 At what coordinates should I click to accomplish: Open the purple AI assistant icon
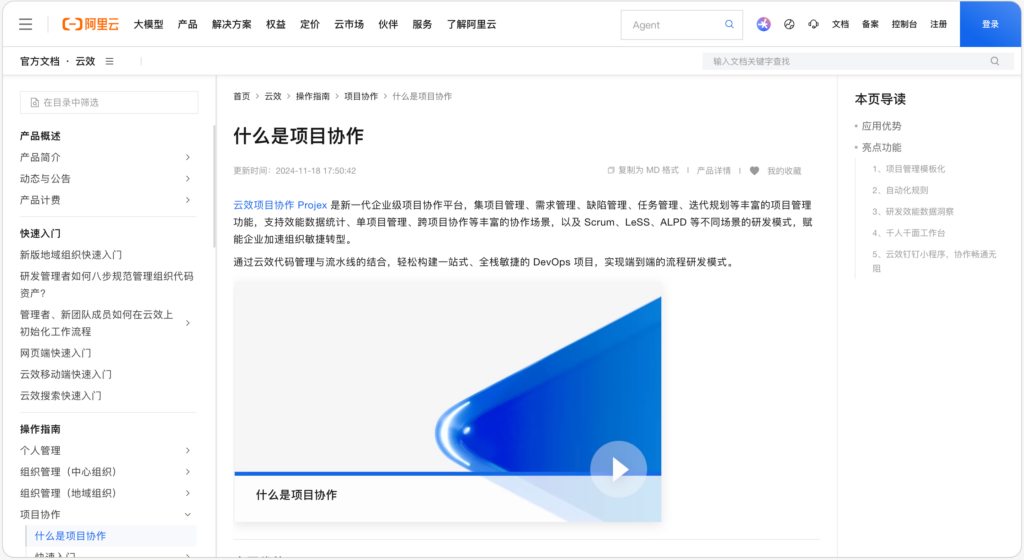point(763,24)
